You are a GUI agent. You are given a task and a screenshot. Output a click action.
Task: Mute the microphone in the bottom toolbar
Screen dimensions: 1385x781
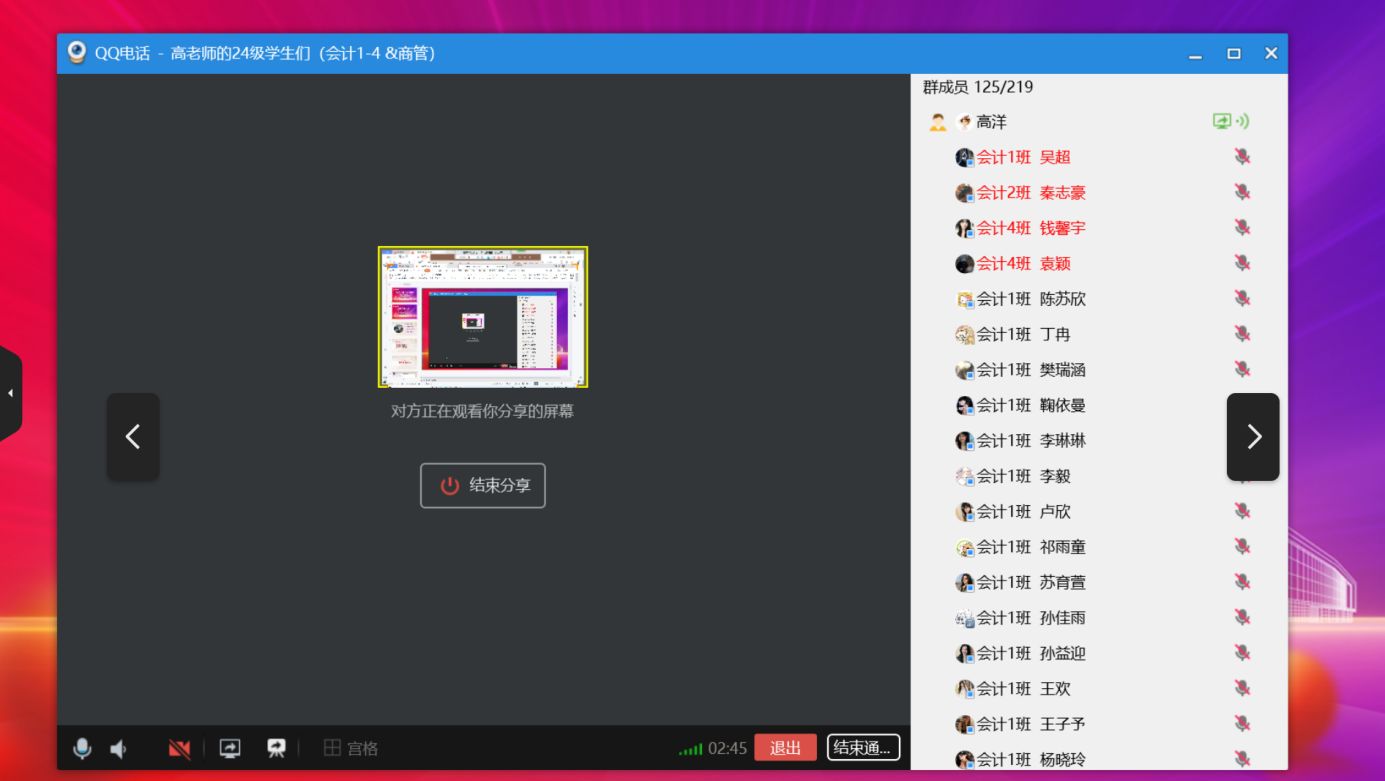point(82,748)
